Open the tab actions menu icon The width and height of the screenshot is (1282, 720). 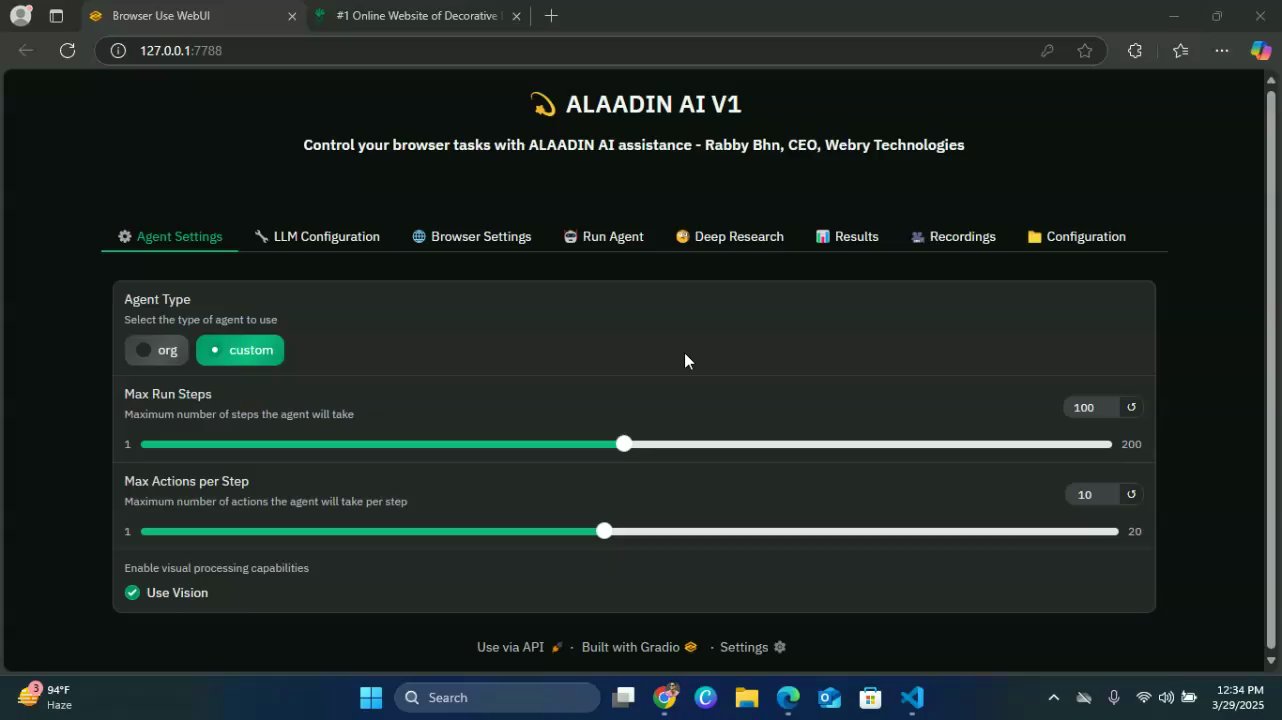[x=56, y=16]
